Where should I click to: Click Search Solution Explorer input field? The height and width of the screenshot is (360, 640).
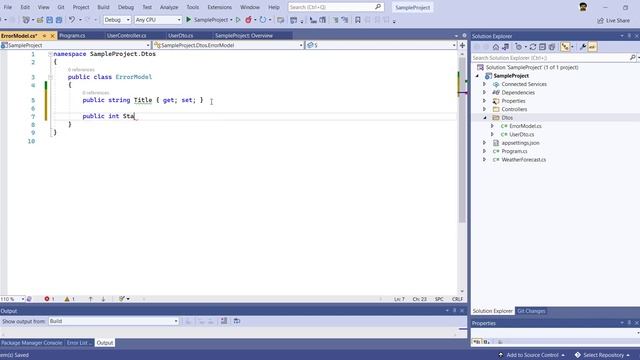coord(550,58)
